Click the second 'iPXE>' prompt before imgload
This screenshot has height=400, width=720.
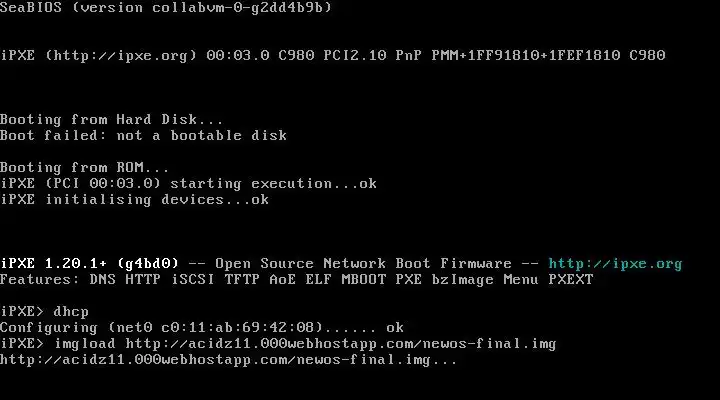click(x=22, y=344)
